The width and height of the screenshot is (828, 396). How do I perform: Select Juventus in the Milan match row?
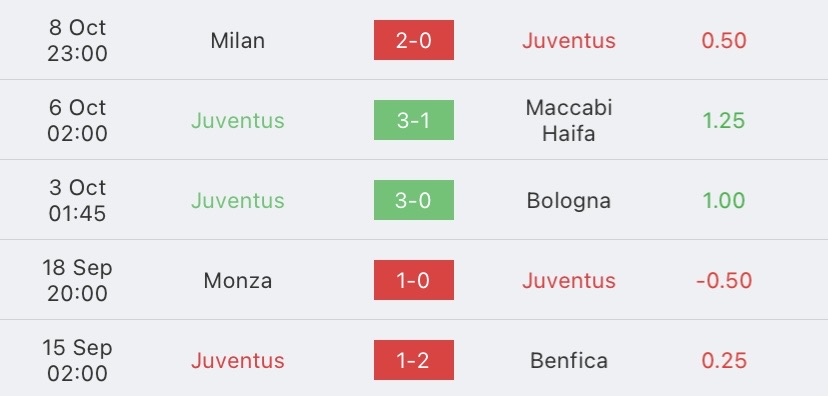coord(569,41)
